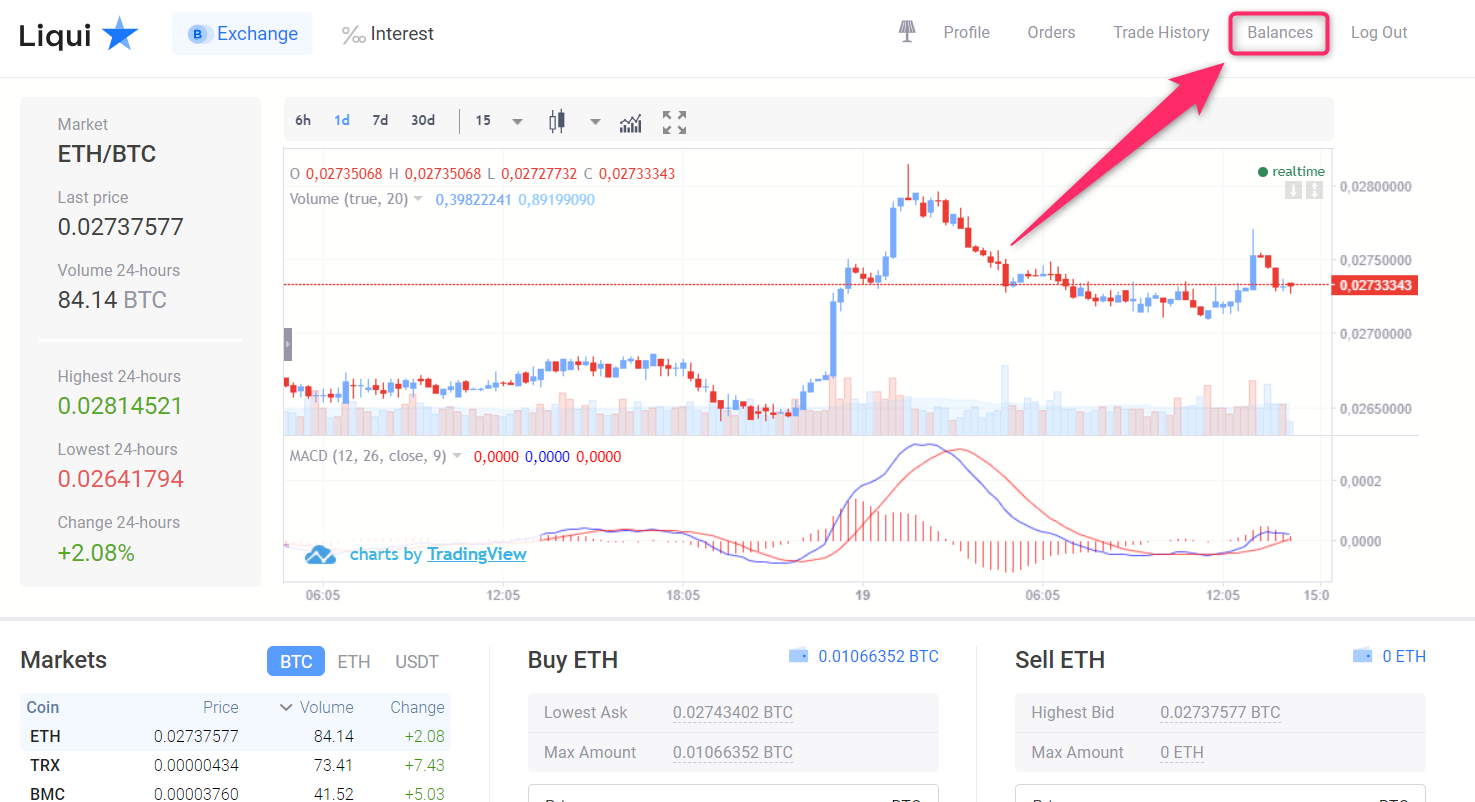Click the Volume sort arrow

pos(286,708)
